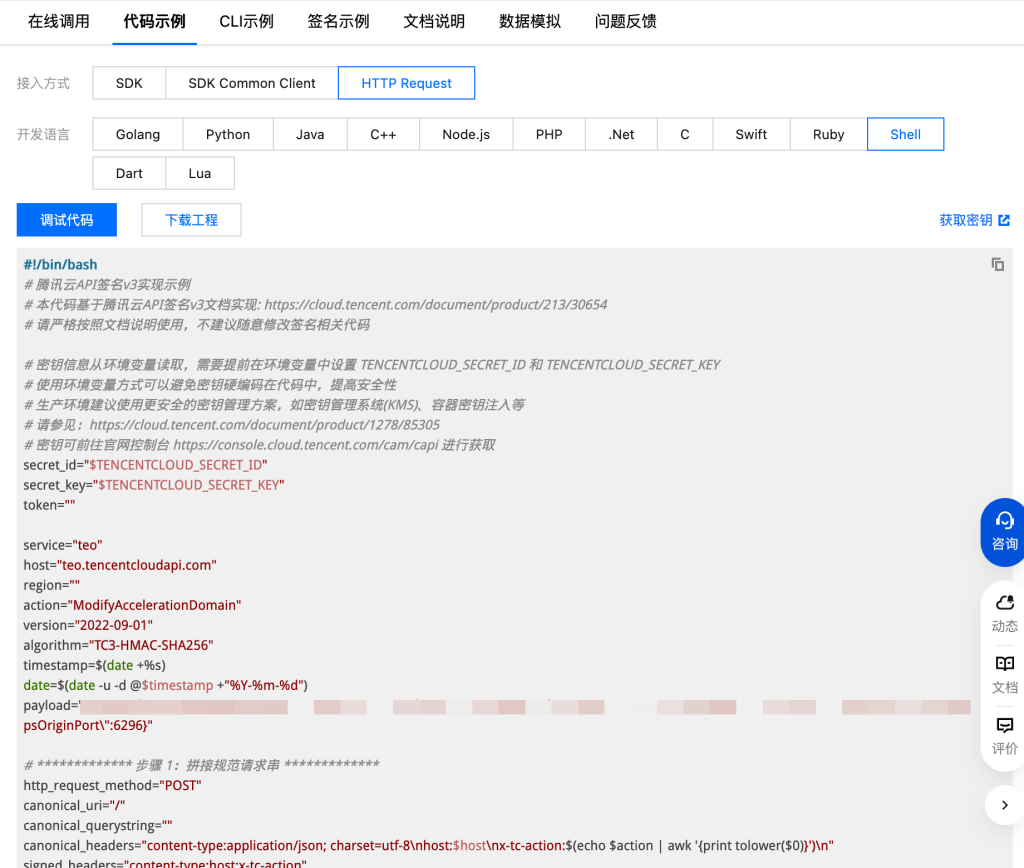Pick Golang as the language
Viewport: 1024px width, 868px height.
[138, 134]
